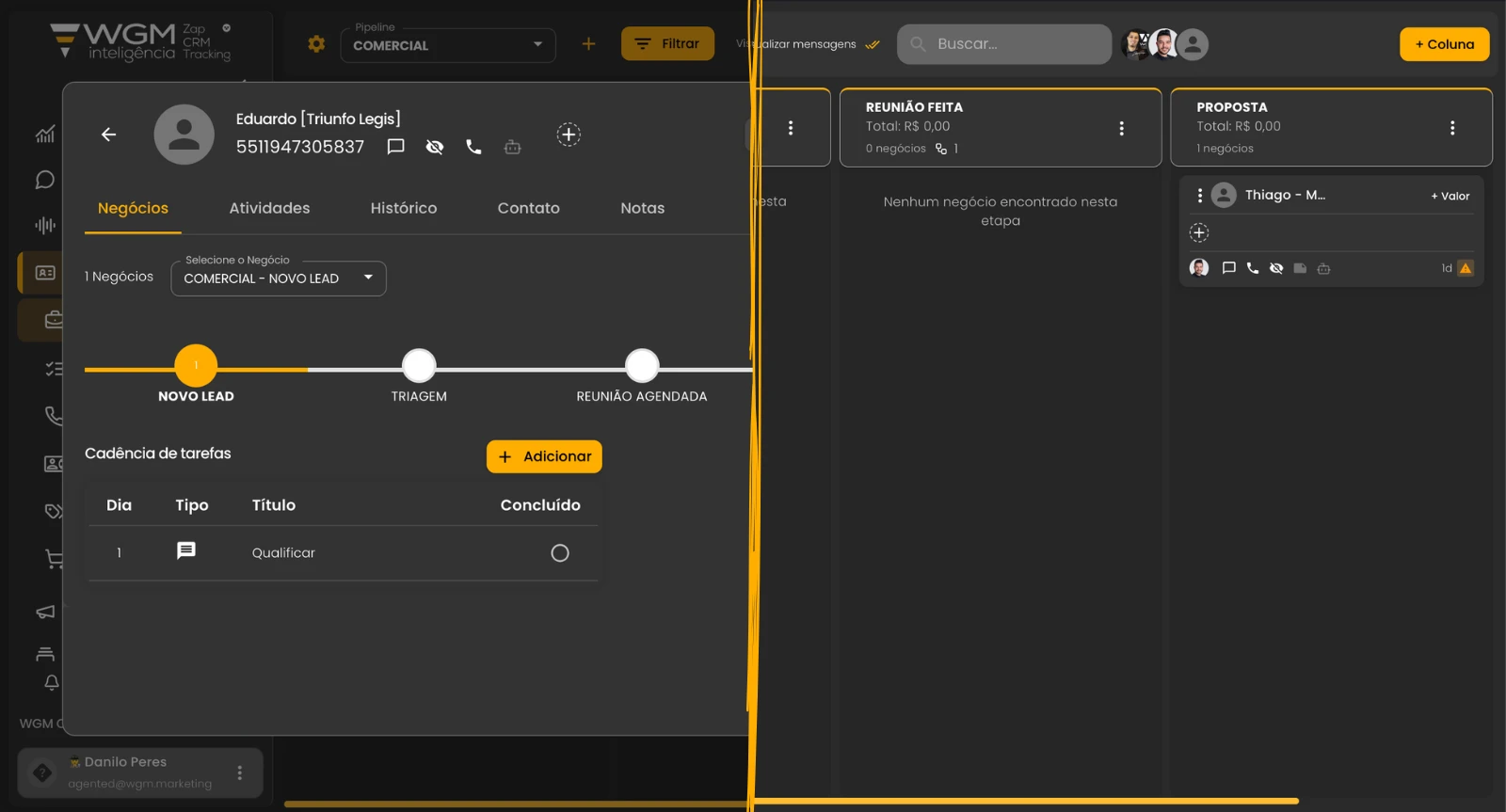Click the robot icon beside Eduardo's number

pyautogui.click(x=512, y=147)
